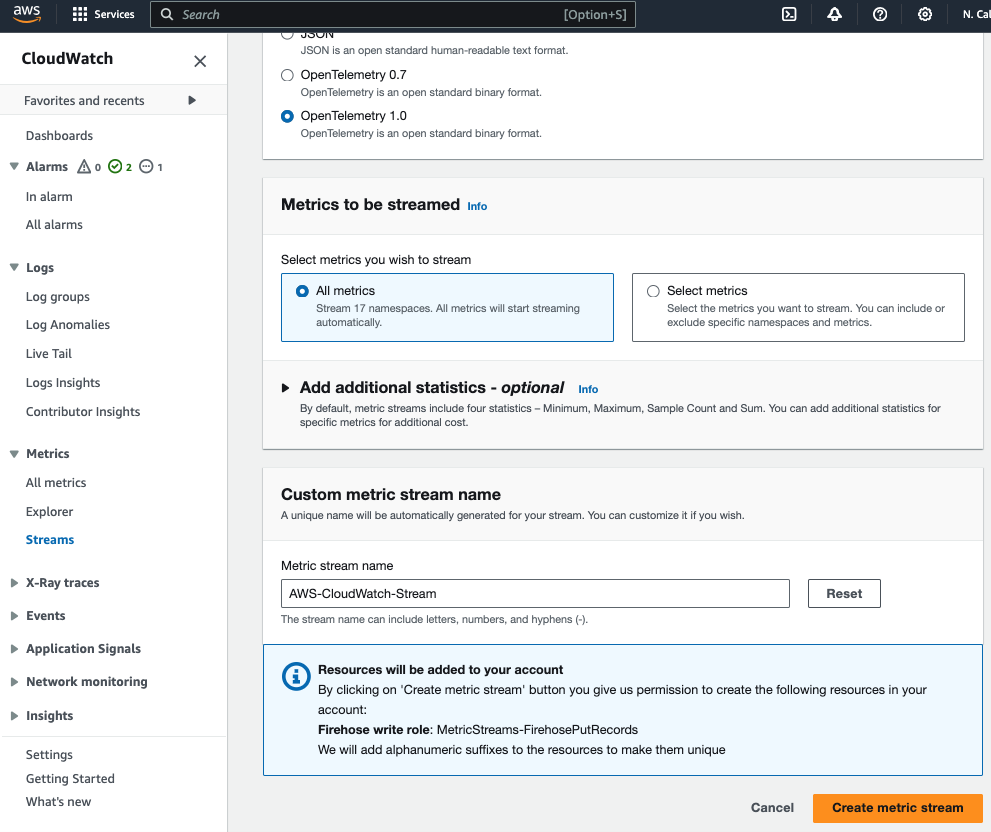Click the alarms OK count icon

tap(115, 166)
